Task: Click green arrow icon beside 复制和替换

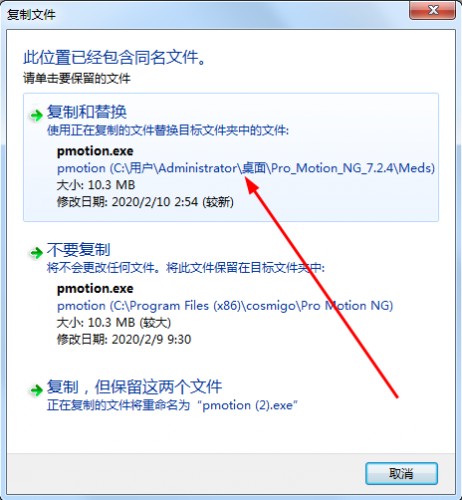Action: (36, 116)
